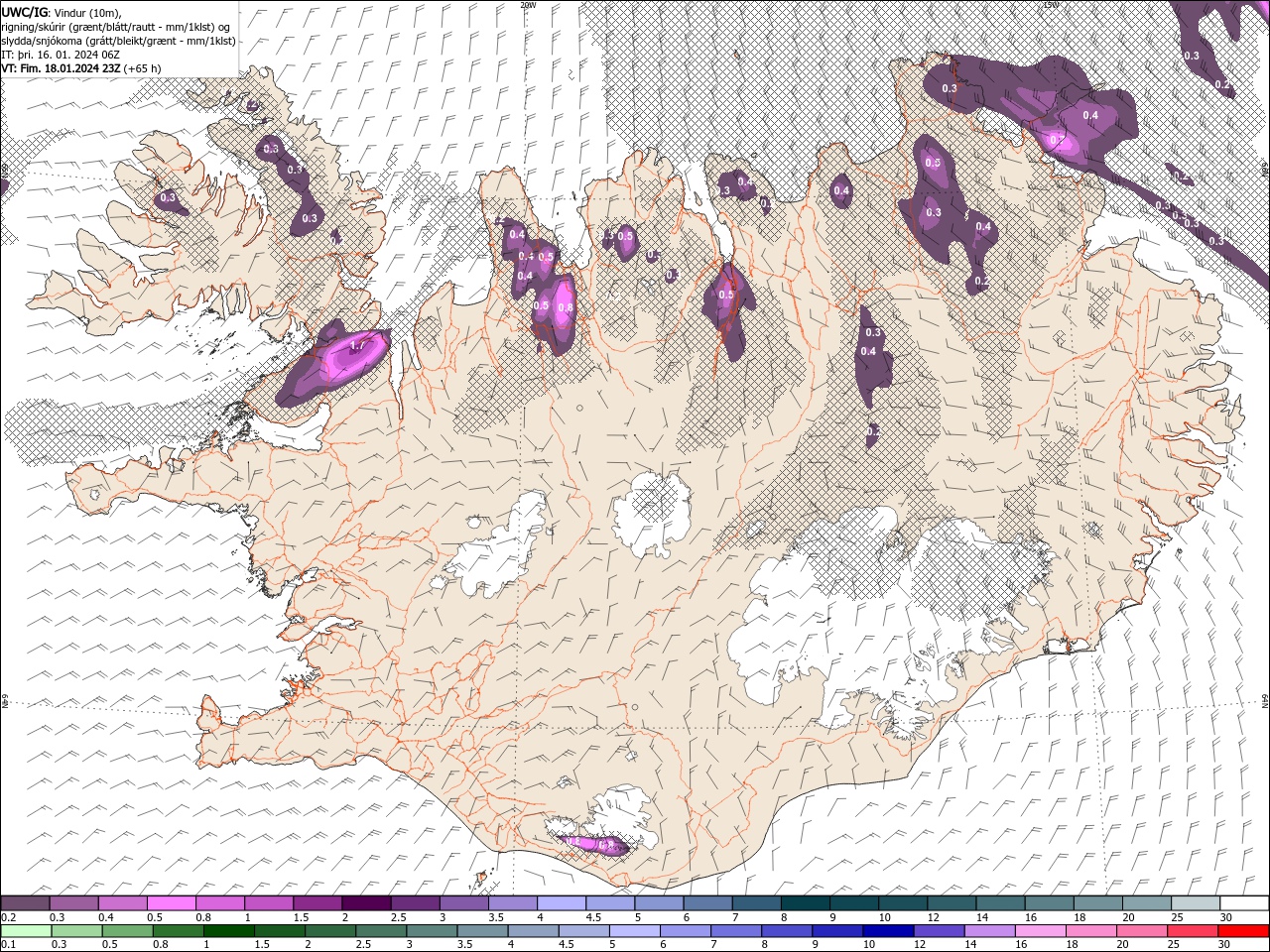
Task: Click the darkest purple 2 swatch in top scale
Action: click(x=366, y=903)
